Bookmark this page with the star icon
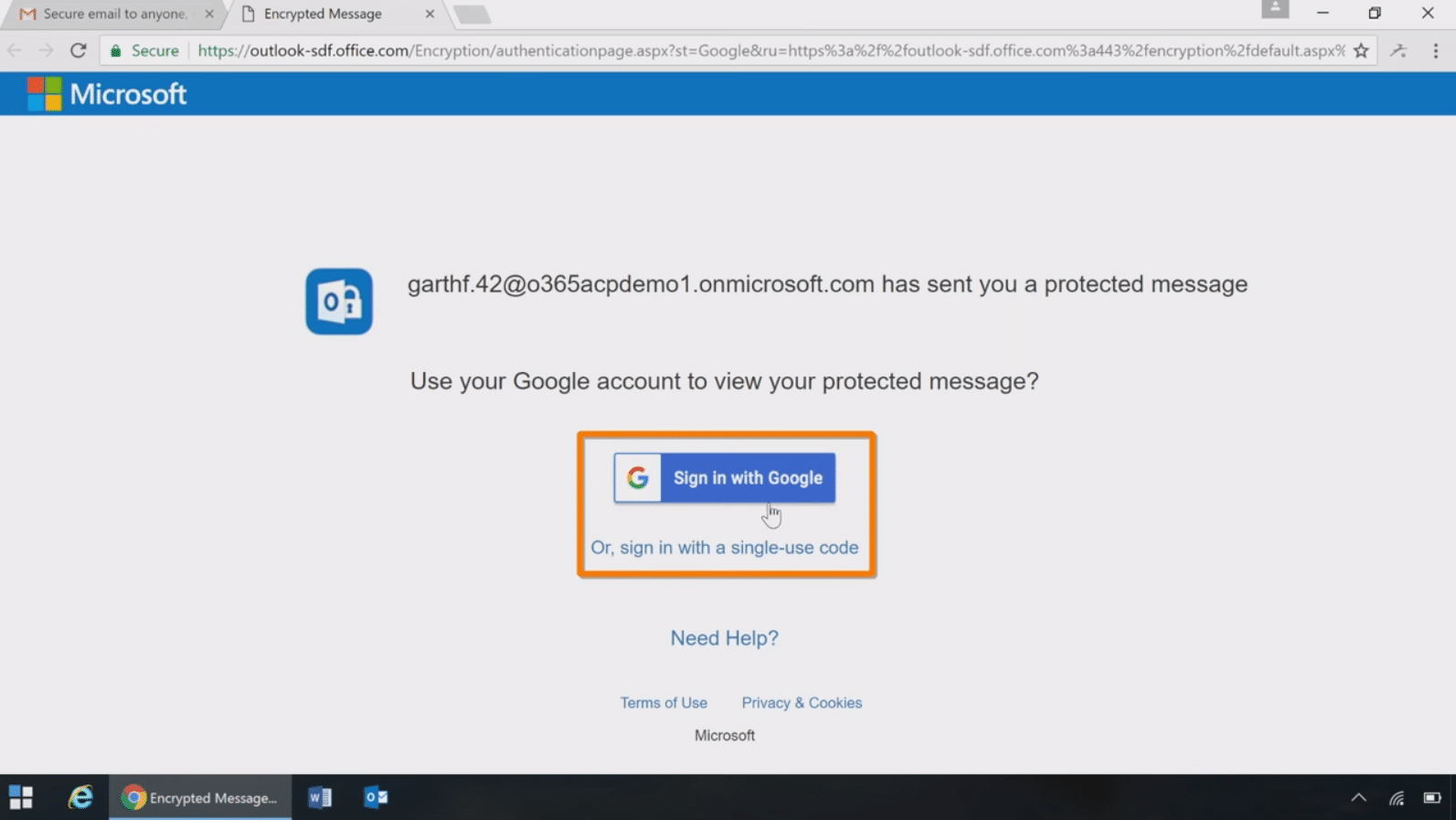 pyautogui.click(x=1361, y=50)
